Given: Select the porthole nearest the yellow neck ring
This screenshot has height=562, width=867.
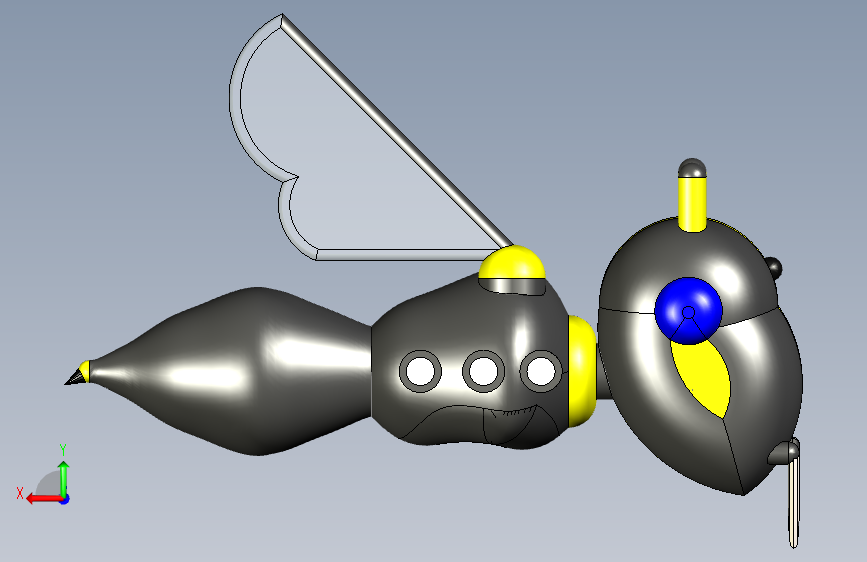Looking at the screenshot, I should (x=541, y=371).
